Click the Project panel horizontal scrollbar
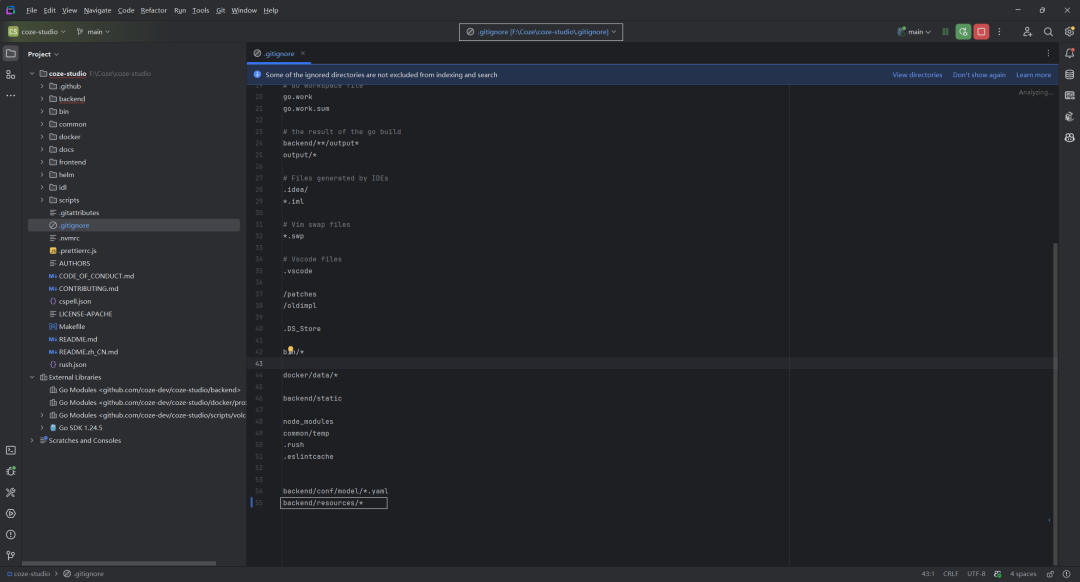Viewport: 1080px width, 582px height. 119,563
